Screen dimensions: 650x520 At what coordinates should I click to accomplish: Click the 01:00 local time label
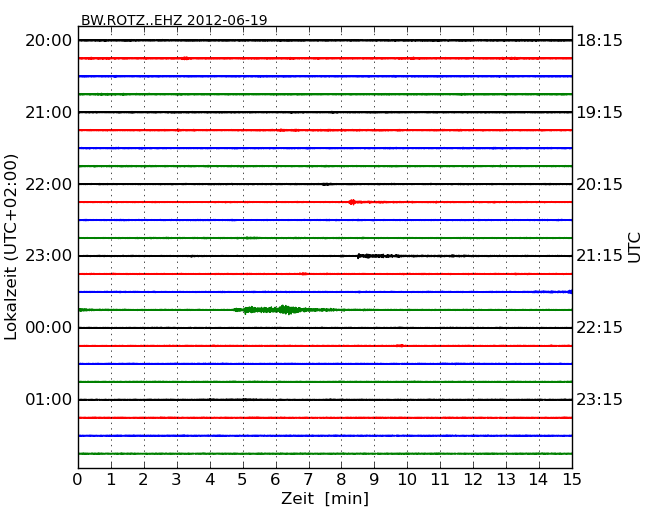tap(49, 399)
